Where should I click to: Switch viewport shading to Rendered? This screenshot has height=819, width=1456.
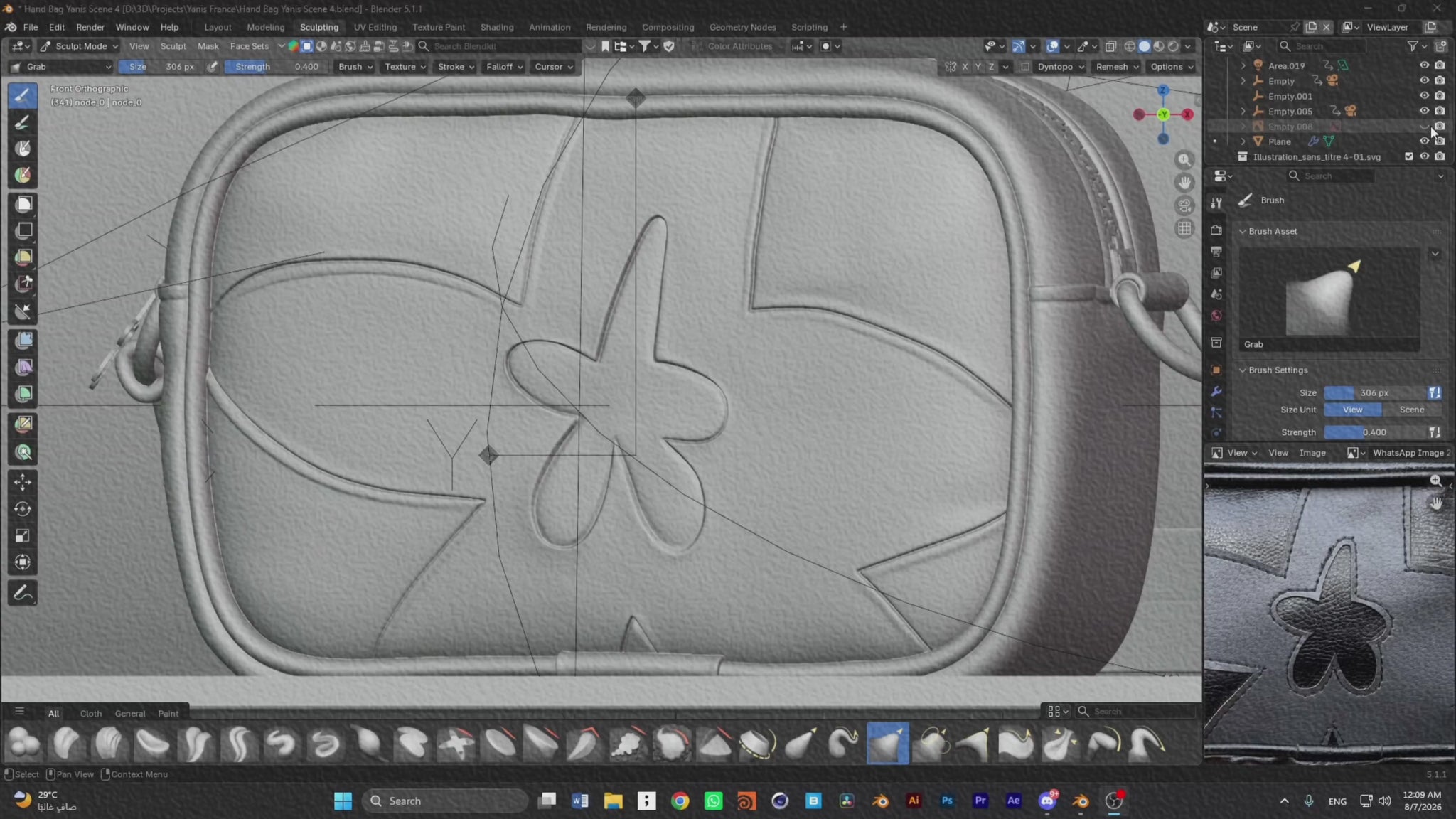click(x=1173, y=46)
